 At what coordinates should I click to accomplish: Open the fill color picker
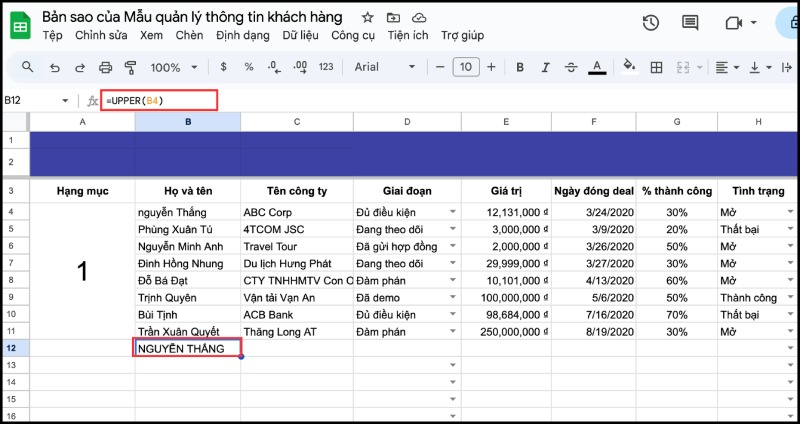tap(630, 67)
